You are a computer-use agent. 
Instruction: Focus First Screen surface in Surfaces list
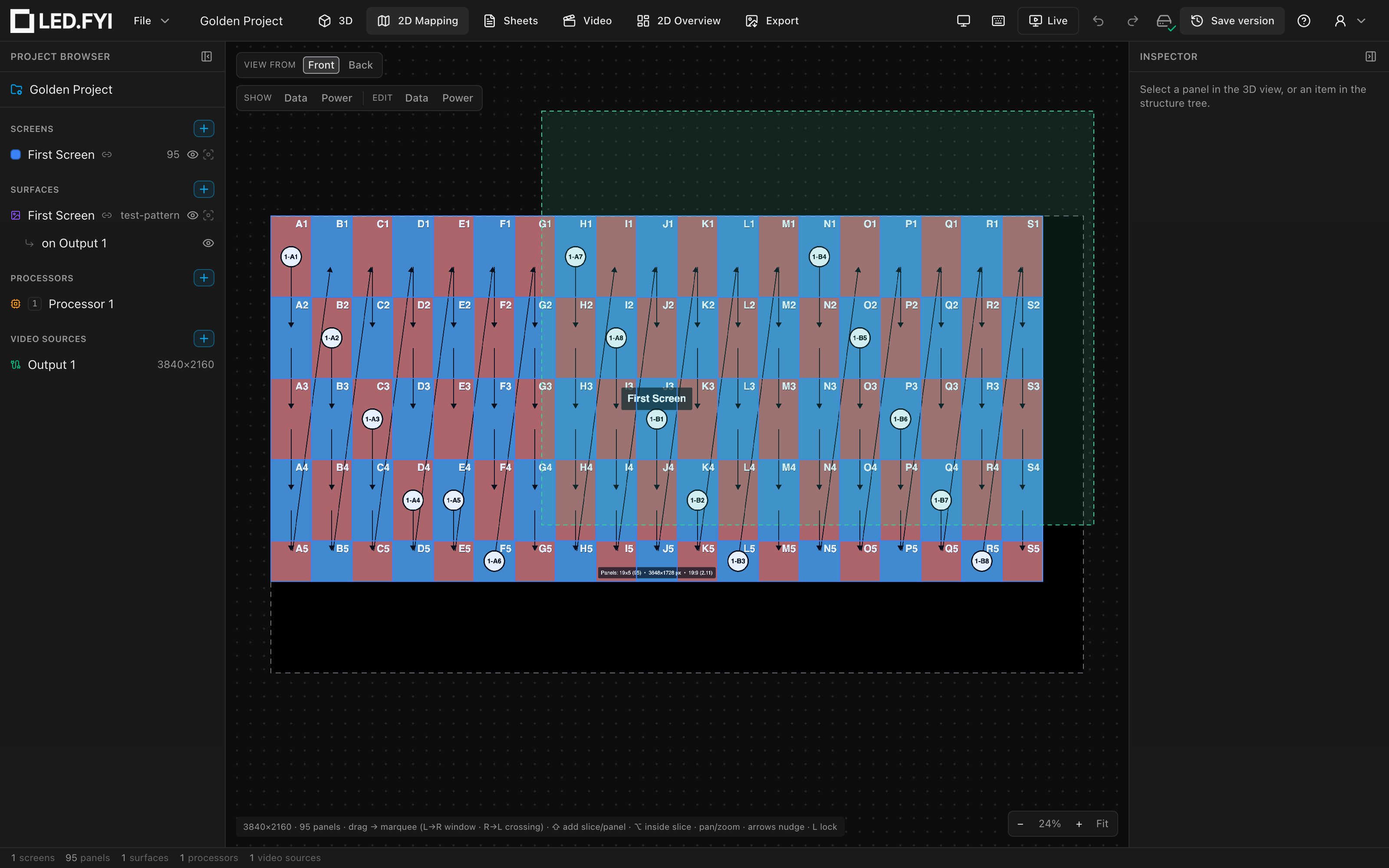209,215
